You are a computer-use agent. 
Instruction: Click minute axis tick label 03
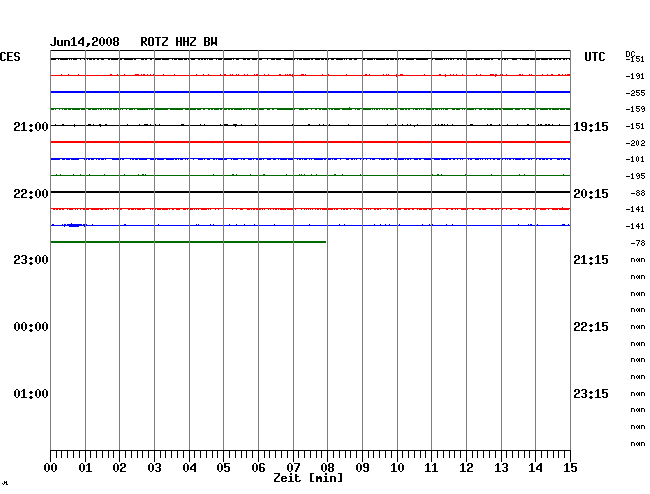point(155,468)
